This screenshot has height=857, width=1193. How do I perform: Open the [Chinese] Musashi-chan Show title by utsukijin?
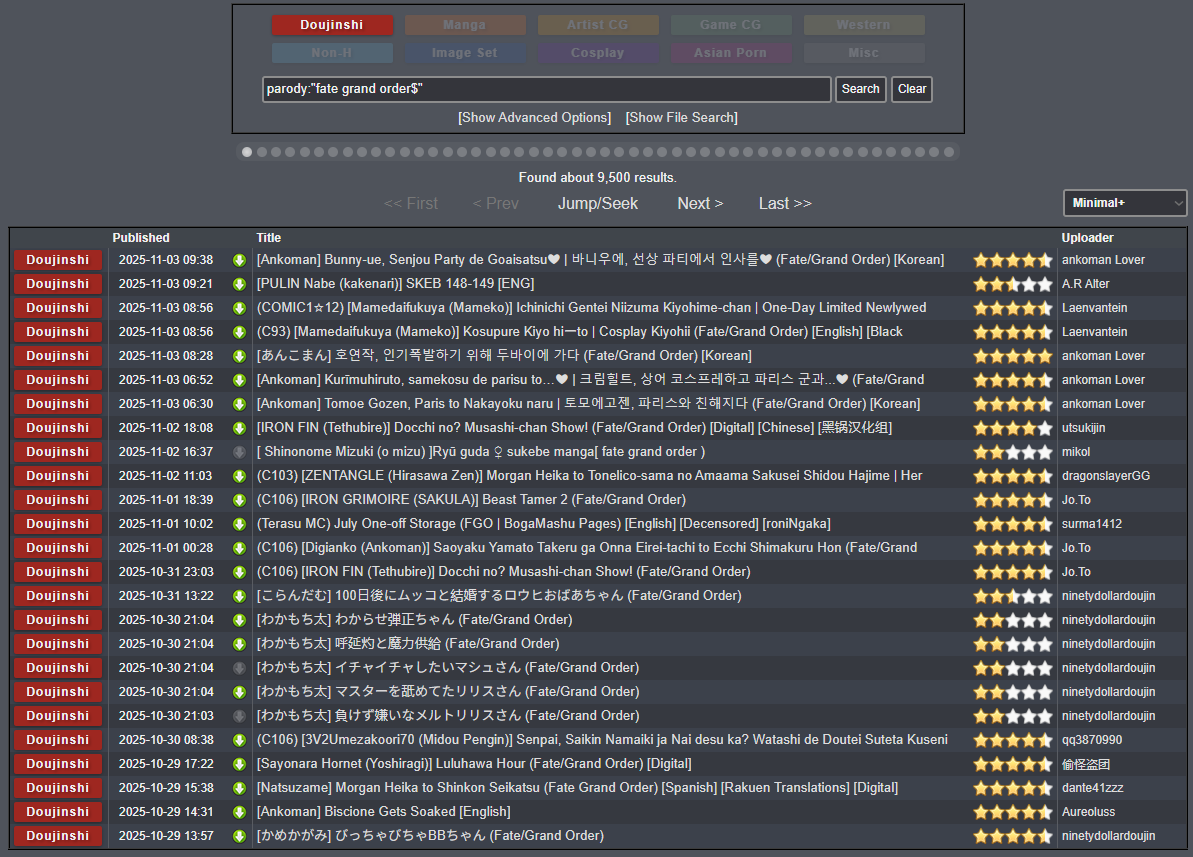pyautogui.click(x=574, y=428)
